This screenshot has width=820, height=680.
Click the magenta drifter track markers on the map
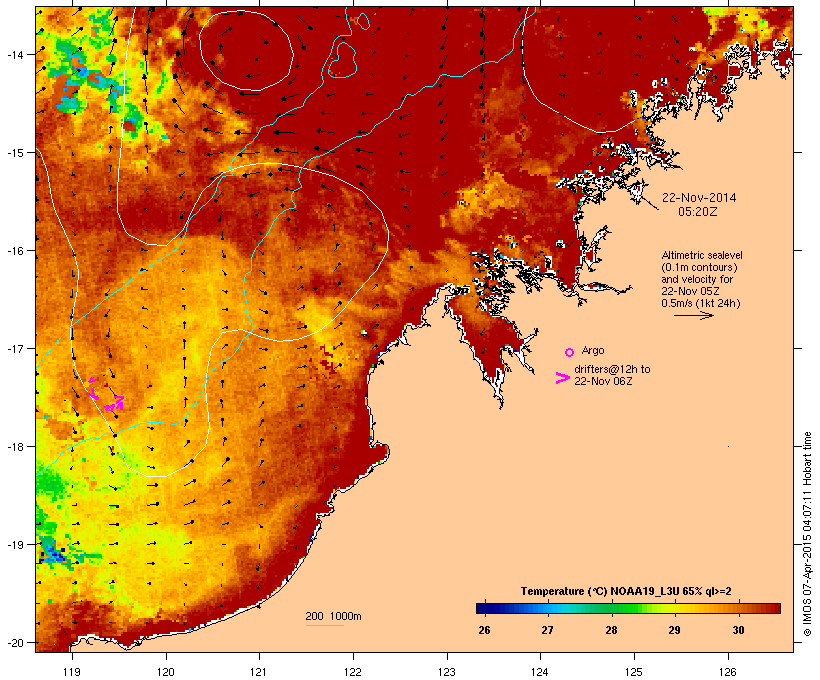[106, 395]
